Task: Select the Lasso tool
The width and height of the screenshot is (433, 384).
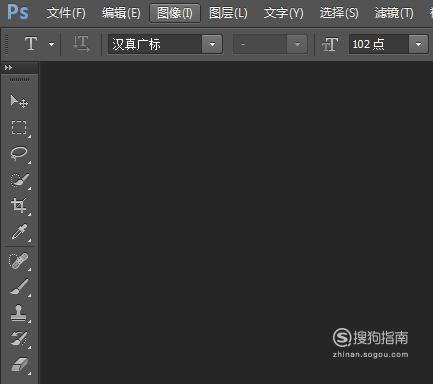Action: 19,154
